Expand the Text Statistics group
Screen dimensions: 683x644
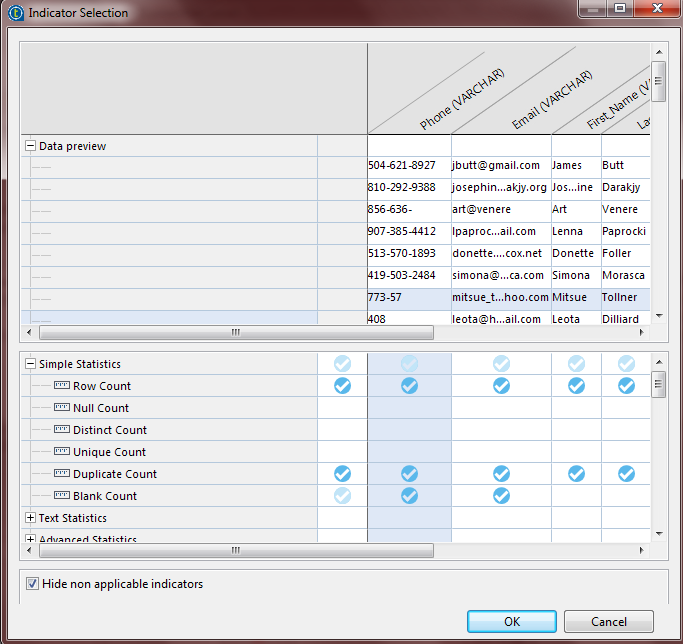pos(30,518)
